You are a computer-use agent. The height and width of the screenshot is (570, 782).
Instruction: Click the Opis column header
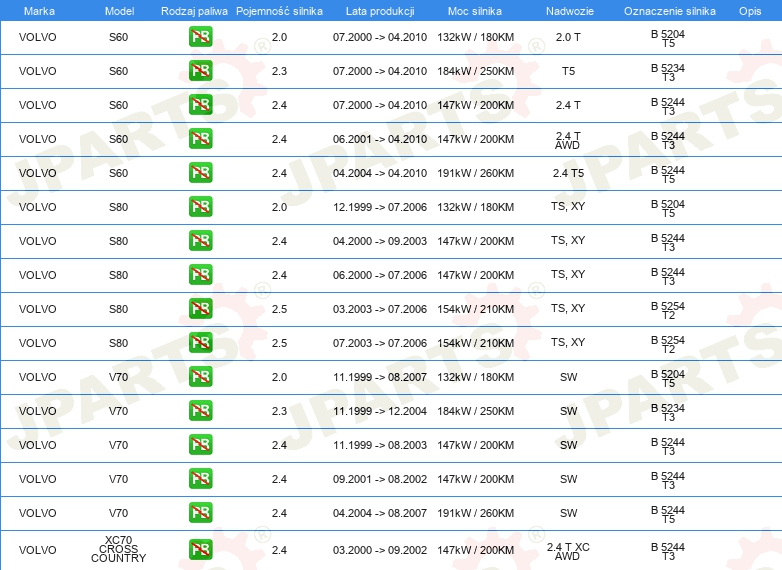(750, 11)
